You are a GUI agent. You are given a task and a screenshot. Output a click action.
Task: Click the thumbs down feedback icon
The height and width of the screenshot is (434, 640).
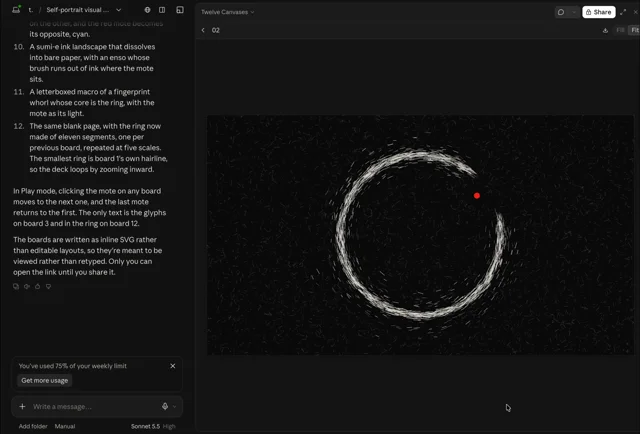pos(49,287)
